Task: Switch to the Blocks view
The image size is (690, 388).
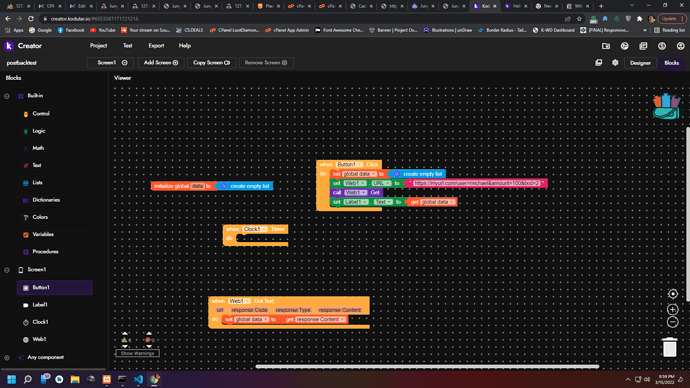Action: coord(672,63)
